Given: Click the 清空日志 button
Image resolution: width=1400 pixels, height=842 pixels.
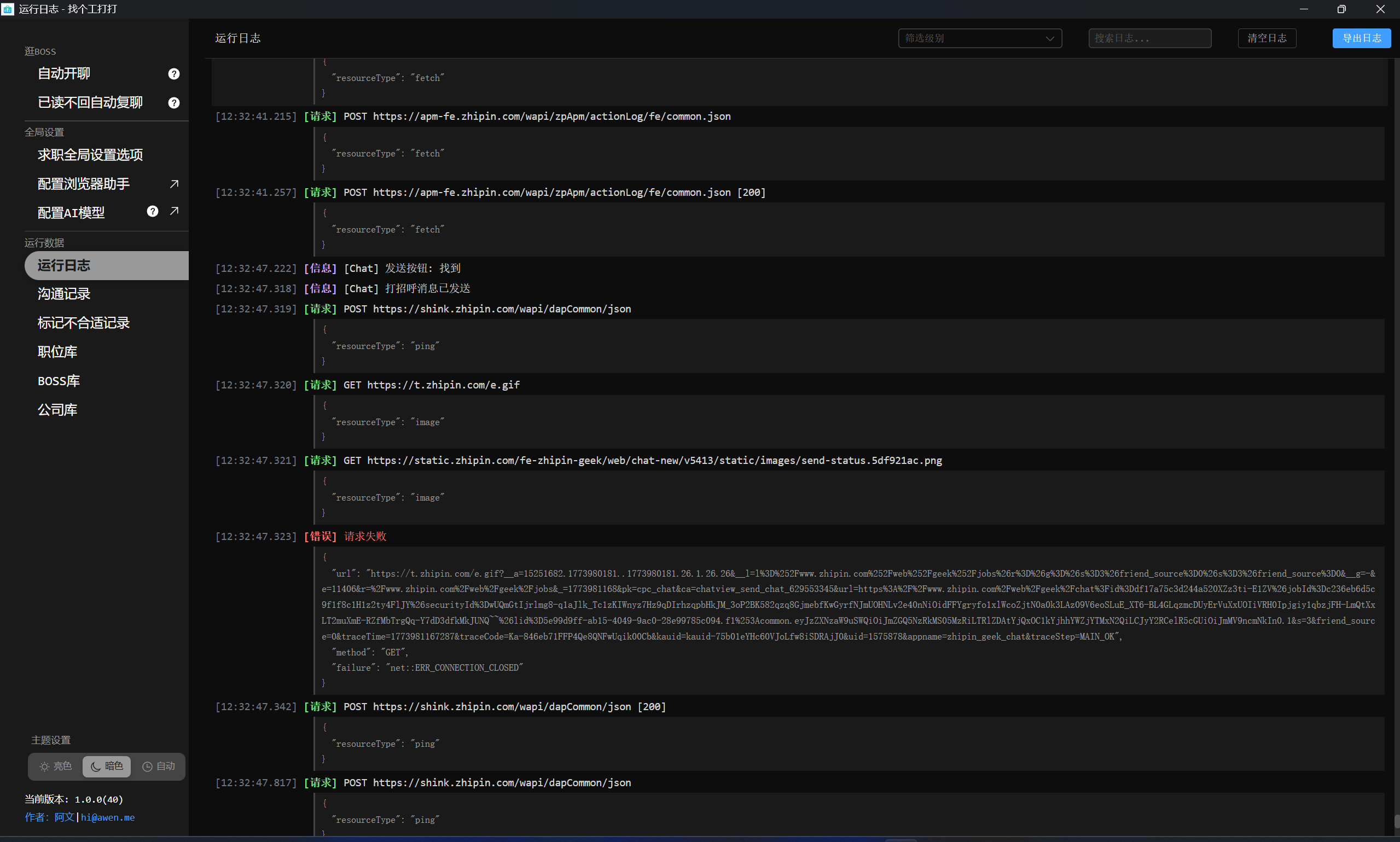Looking at the screenshot, I should (1266, 38).
